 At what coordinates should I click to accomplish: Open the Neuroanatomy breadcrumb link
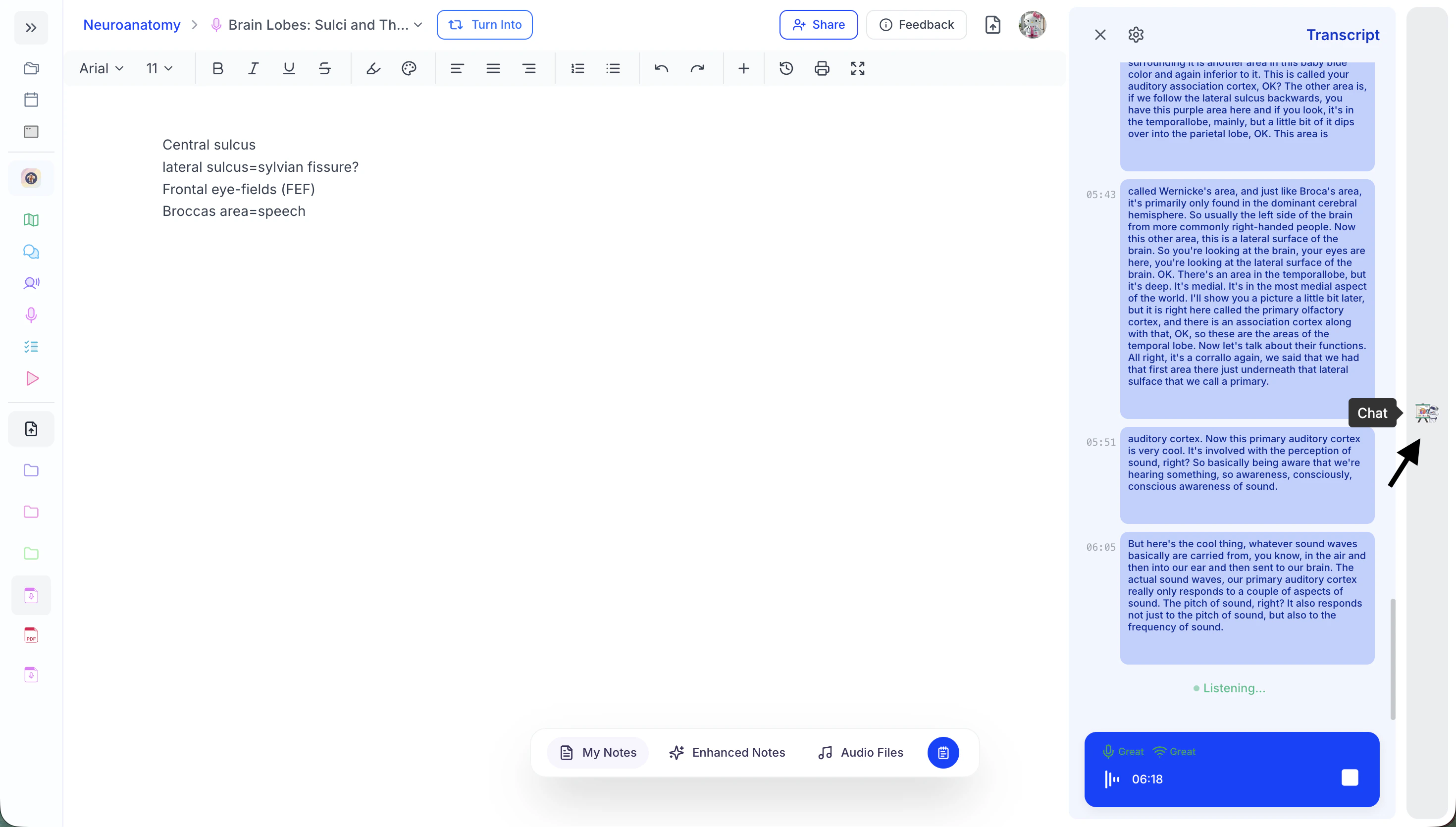[132, 25]
